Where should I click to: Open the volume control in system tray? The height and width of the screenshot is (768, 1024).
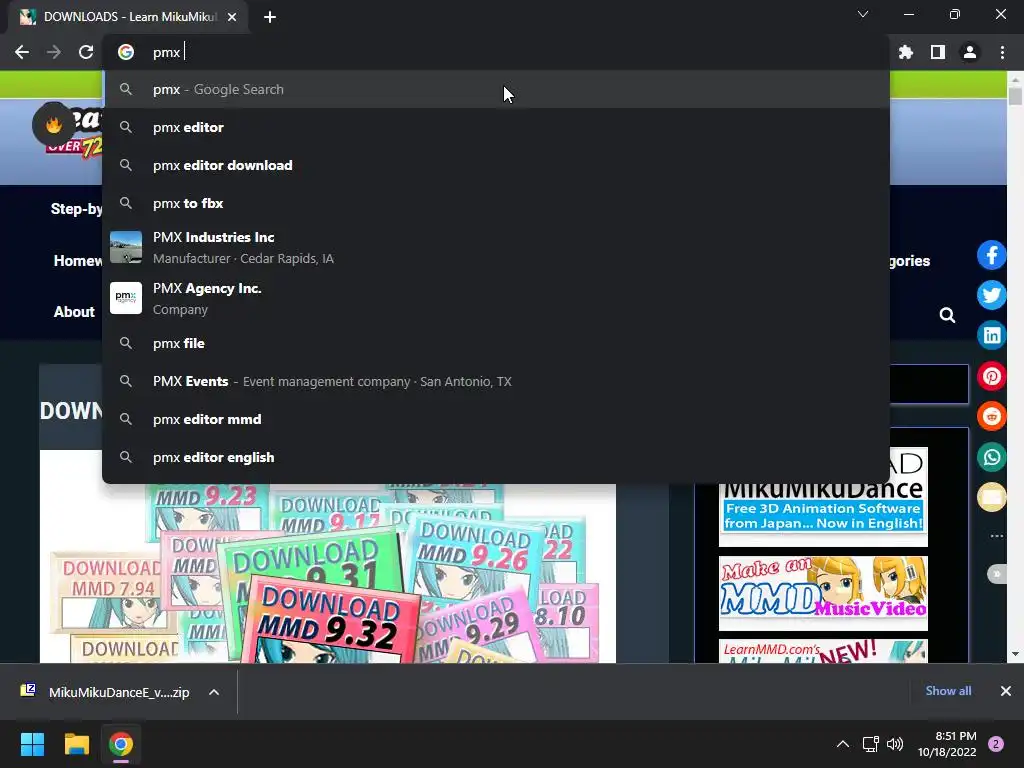coord(895,744)
